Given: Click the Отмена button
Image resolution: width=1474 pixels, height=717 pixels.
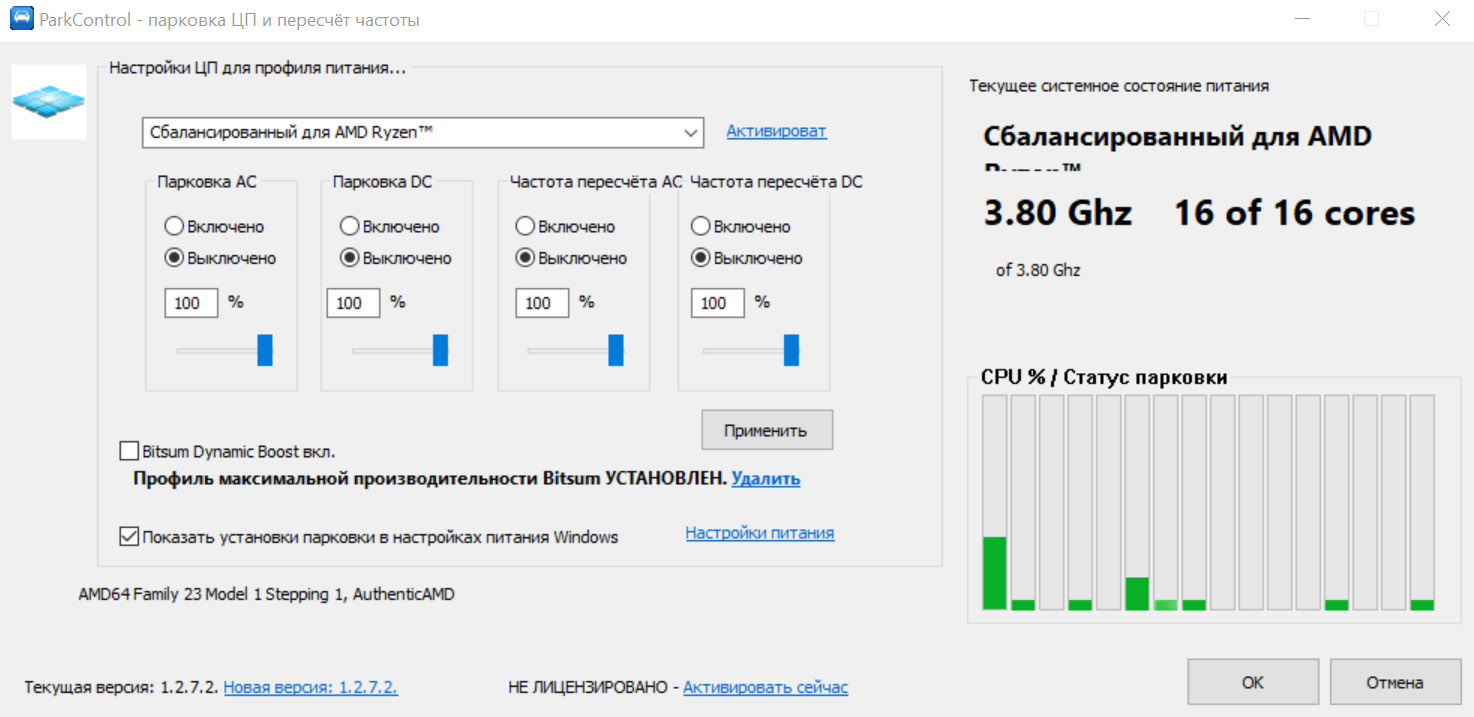Looking at the screenshot, I should coord(1395,683).
